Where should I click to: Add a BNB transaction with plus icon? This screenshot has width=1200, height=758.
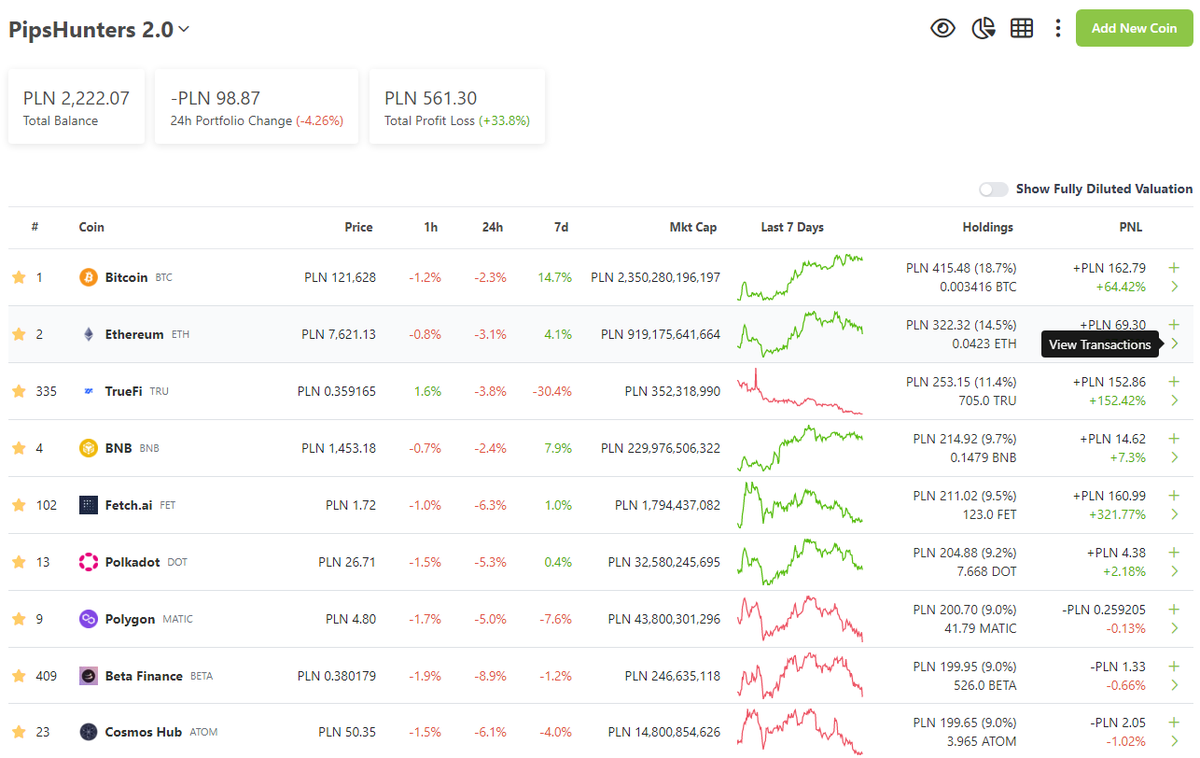(1174, 438)
